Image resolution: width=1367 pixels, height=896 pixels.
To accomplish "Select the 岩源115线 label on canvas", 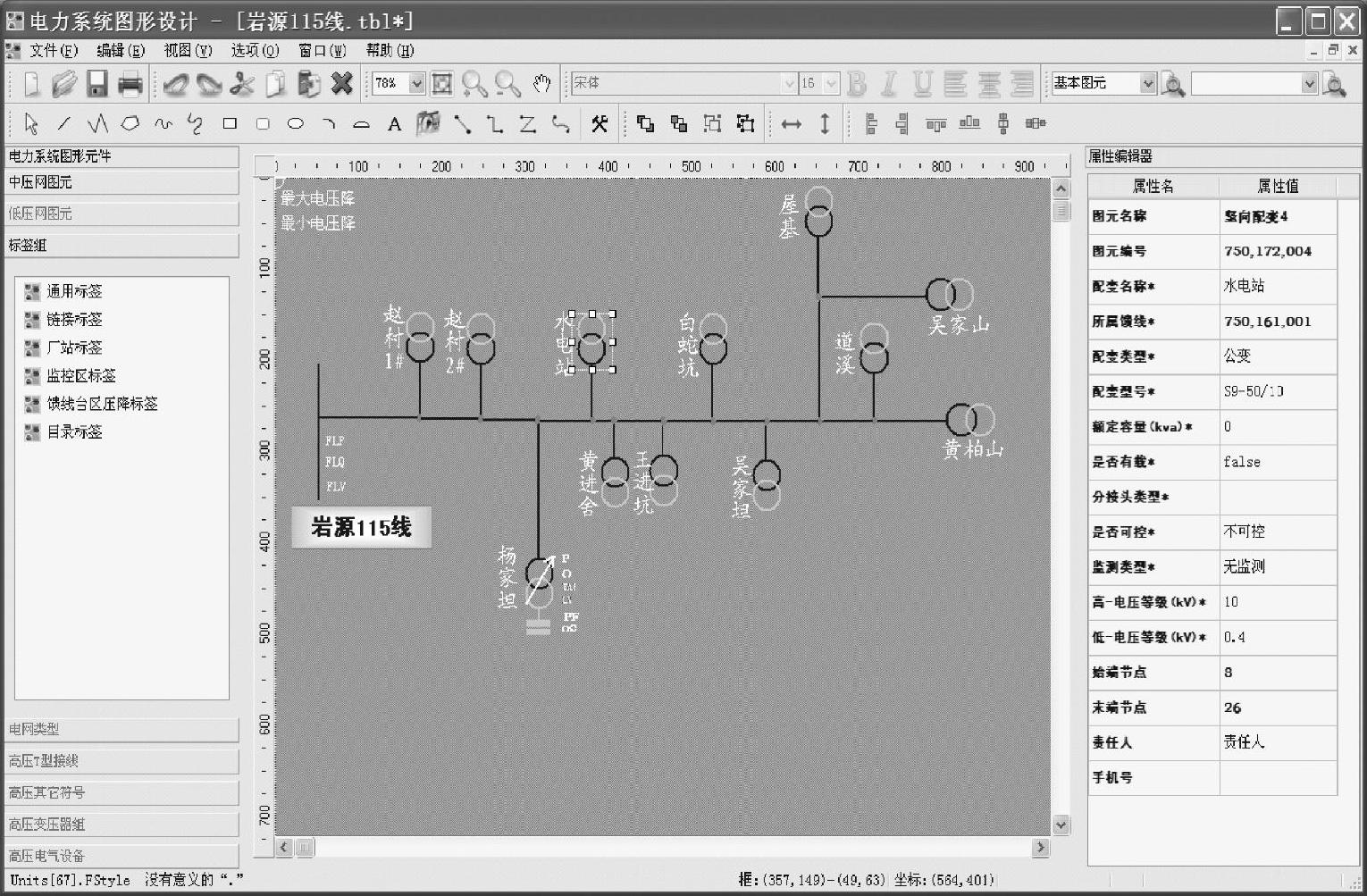I will point(361,527).
